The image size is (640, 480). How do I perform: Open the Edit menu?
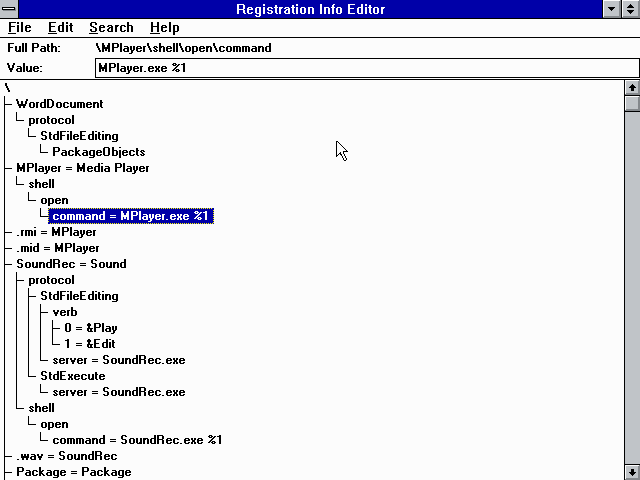coord(60,28)
